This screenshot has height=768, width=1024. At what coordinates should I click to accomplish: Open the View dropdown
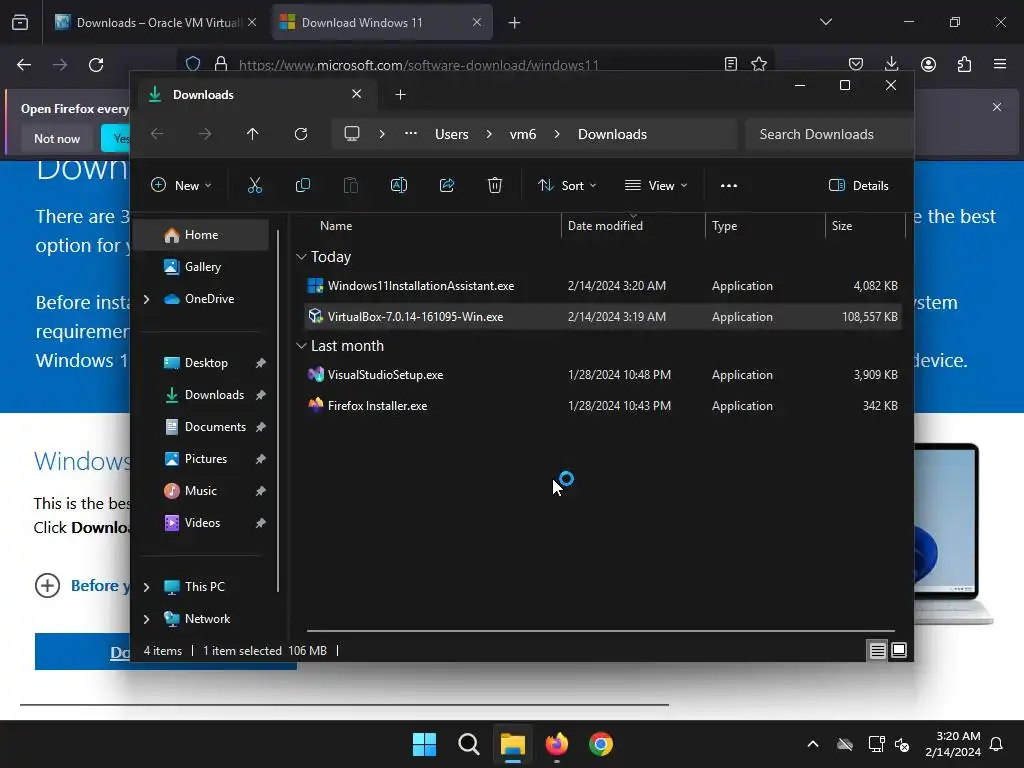656,185
